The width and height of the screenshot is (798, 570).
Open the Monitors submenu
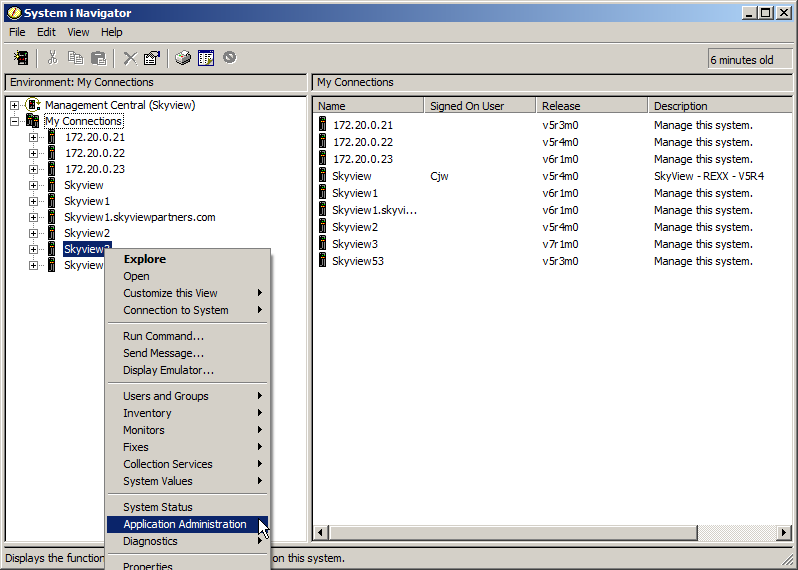coord(187,430)
